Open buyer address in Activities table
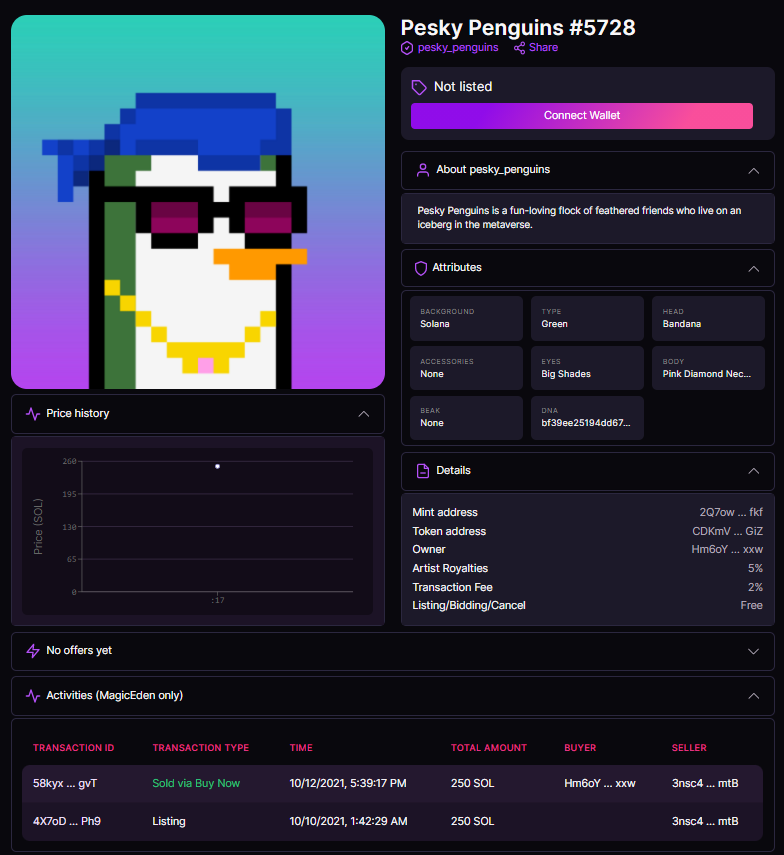 (600, 784)
